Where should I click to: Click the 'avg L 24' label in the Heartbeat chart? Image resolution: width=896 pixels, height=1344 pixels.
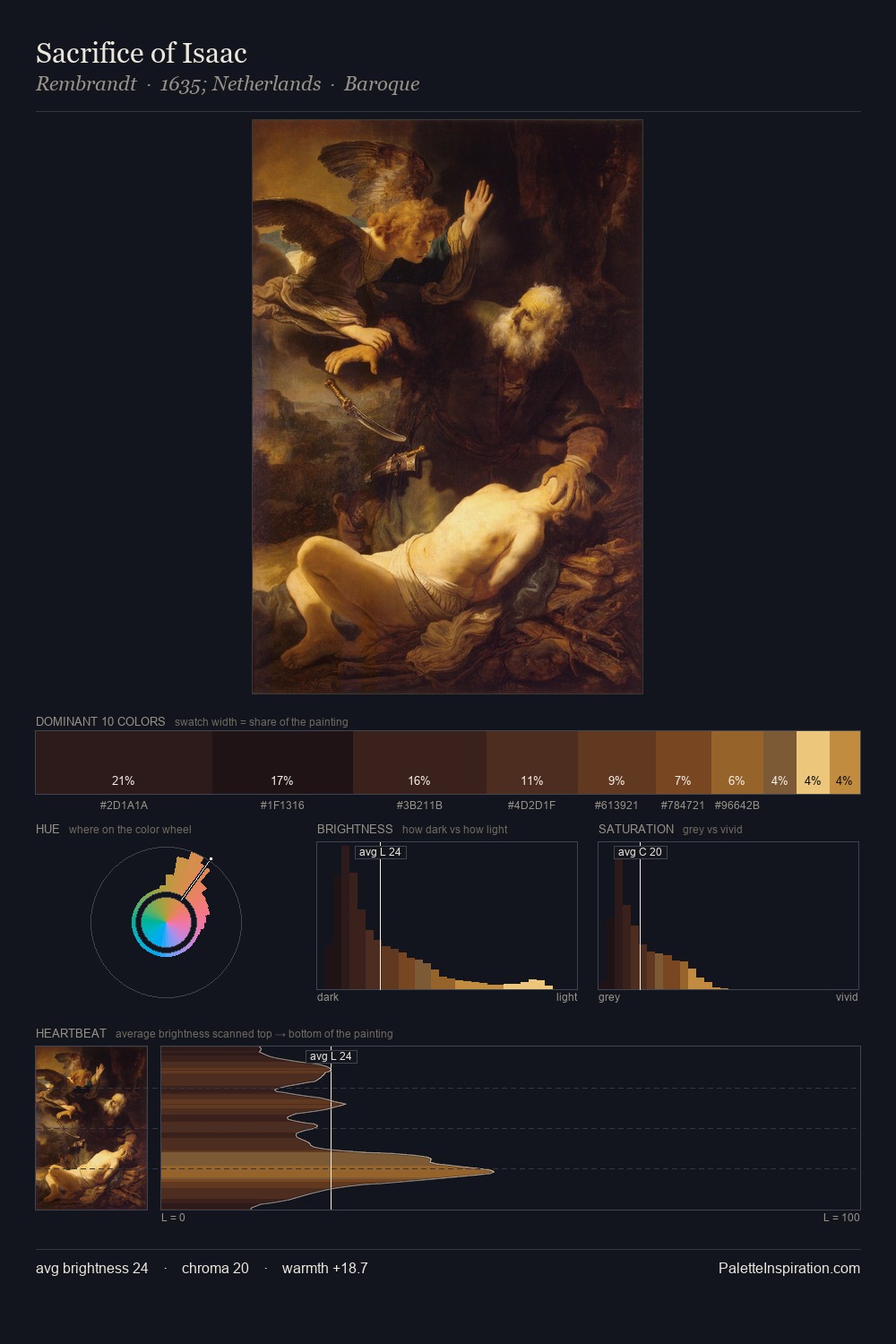click(332, 1056)
